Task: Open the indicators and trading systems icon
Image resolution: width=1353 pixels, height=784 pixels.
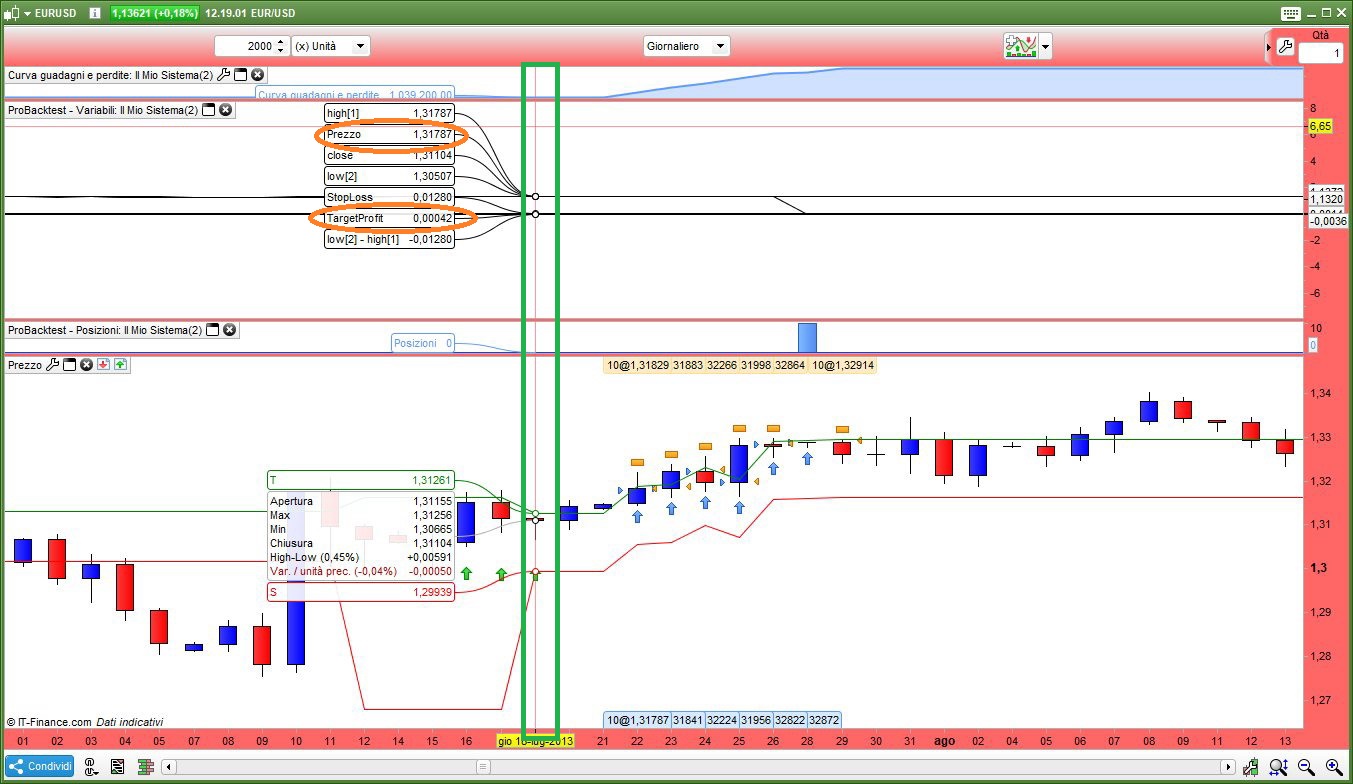Action: click(1019, 46)
